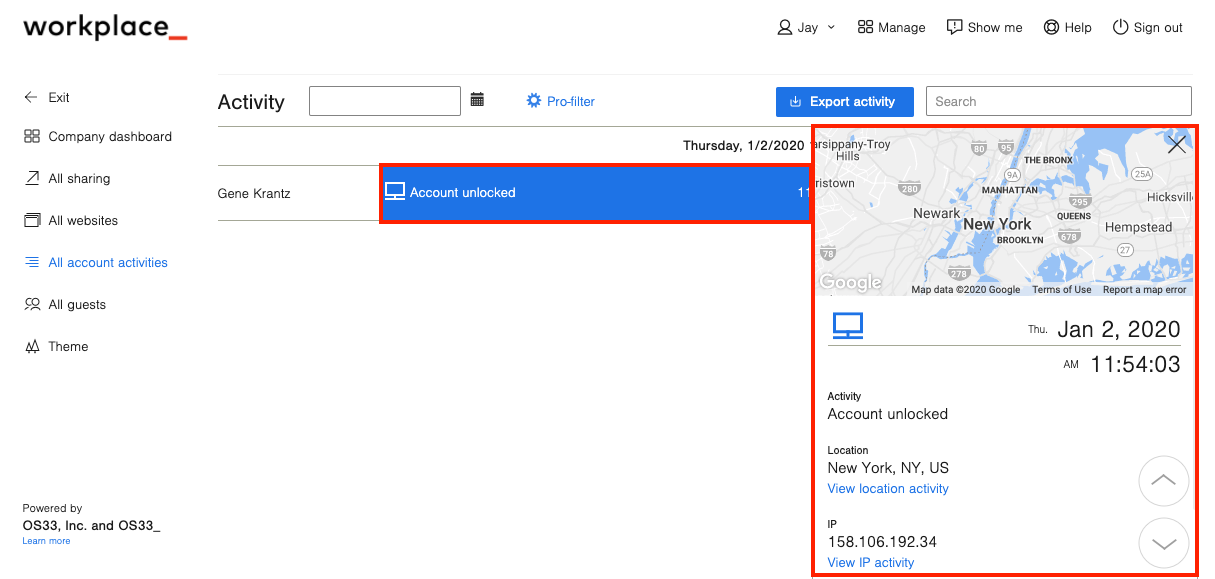Open the Manage menu
Screen dimensions: 1215x579
click(892, 28)
